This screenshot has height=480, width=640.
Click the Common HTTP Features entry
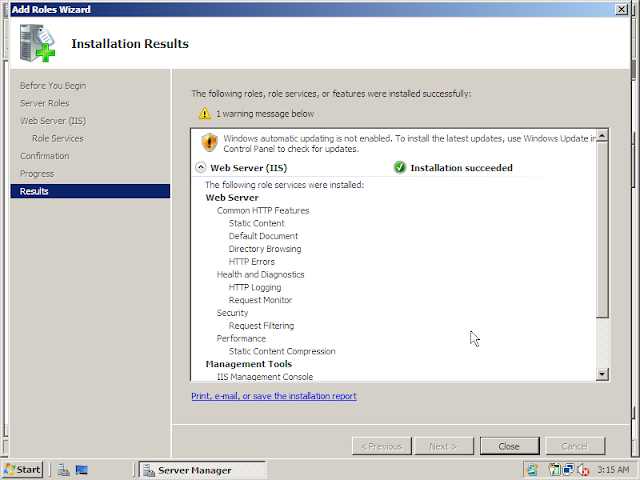pos(263,211)
